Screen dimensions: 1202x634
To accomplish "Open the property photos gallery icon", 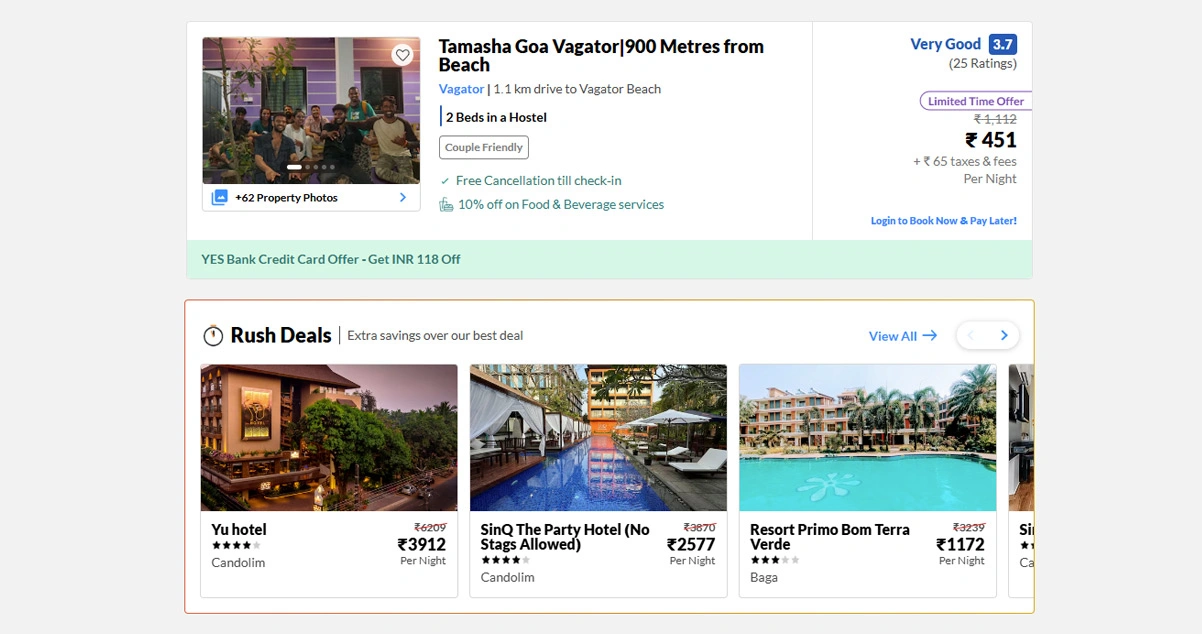I will coord(220,198).
